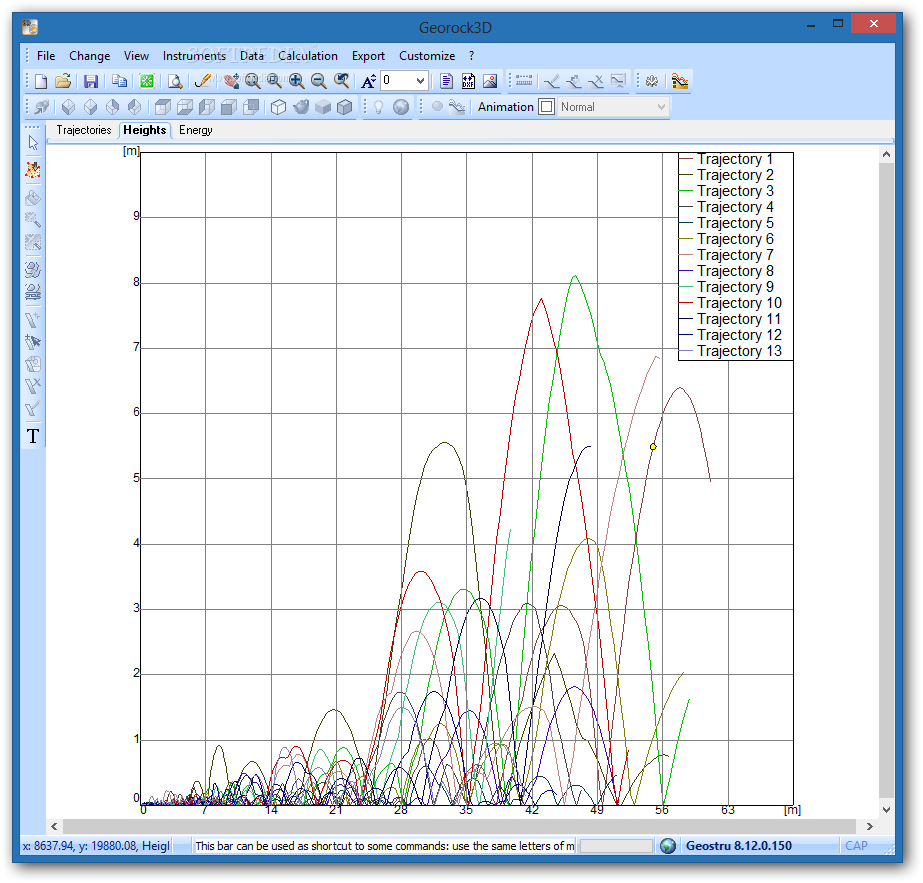Click the Geostru 8.12.0.150 version text

coord(739,846)
